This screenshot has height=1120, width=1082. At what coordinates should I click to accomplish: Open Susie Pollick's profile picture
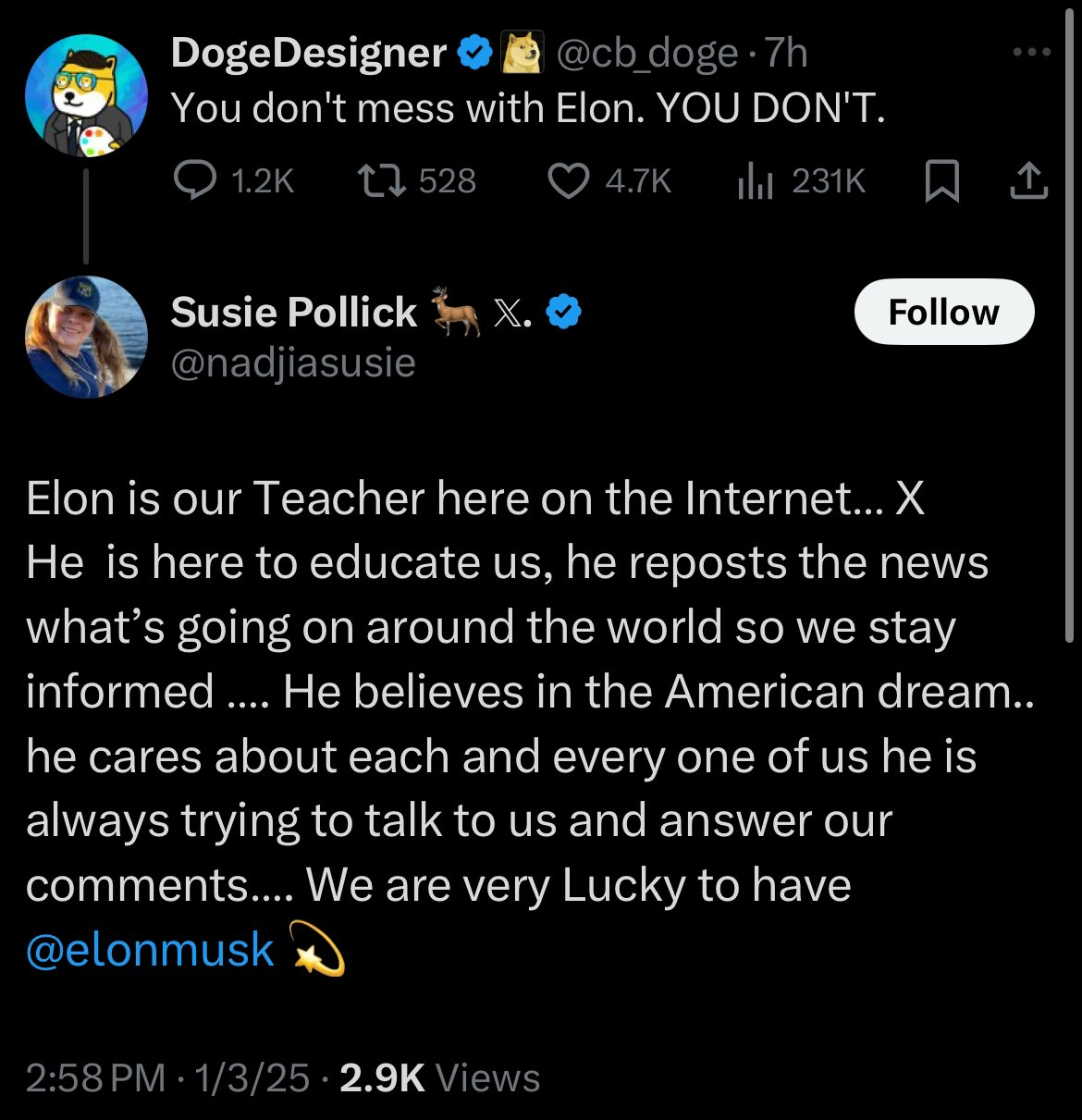(86, 337)
